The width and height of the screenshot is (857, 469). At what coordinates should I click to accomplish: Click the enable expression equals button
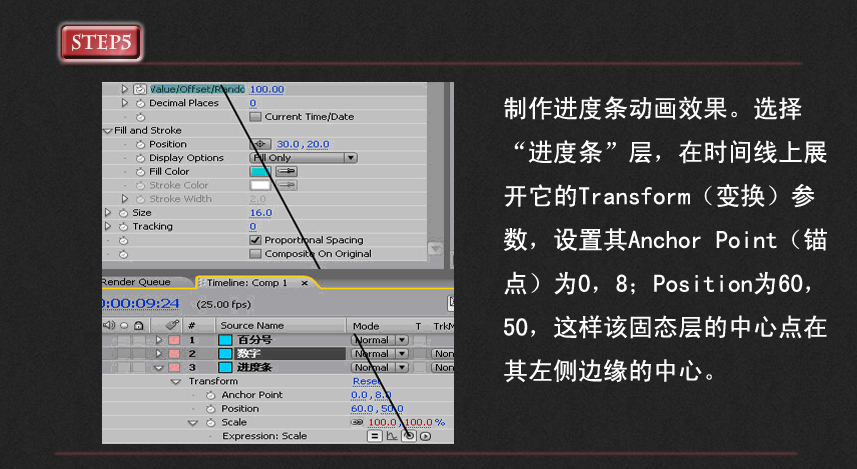coord(374,436)
